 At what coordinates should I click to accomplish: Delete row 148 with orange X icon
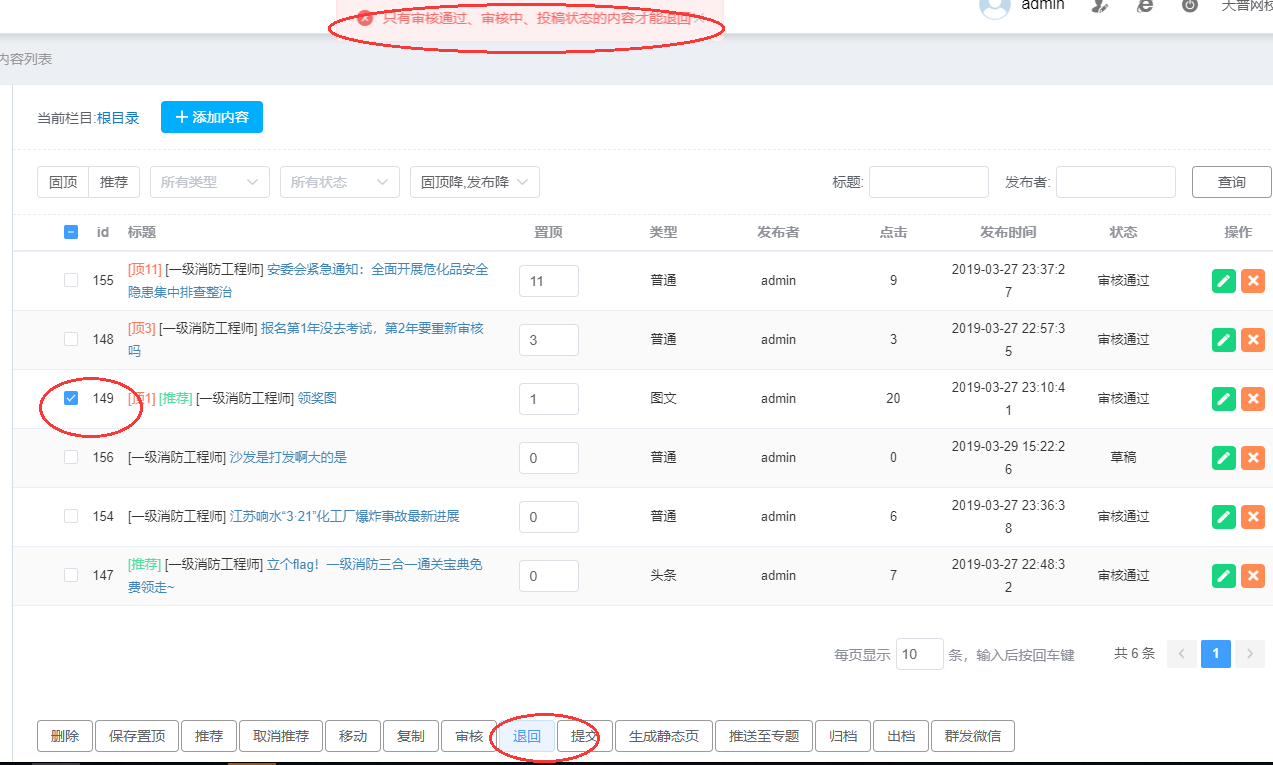(1252, 340)
